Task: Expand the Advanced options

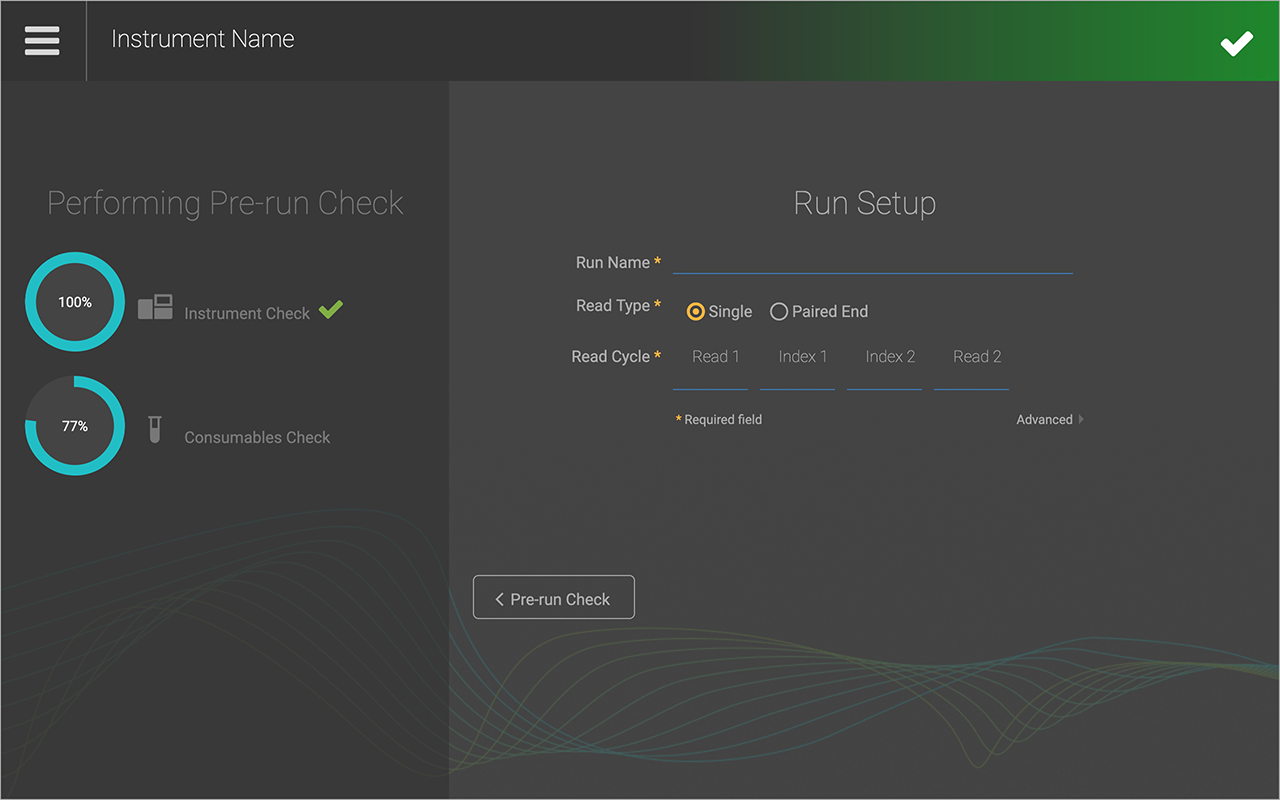Action: point(1044,420)
